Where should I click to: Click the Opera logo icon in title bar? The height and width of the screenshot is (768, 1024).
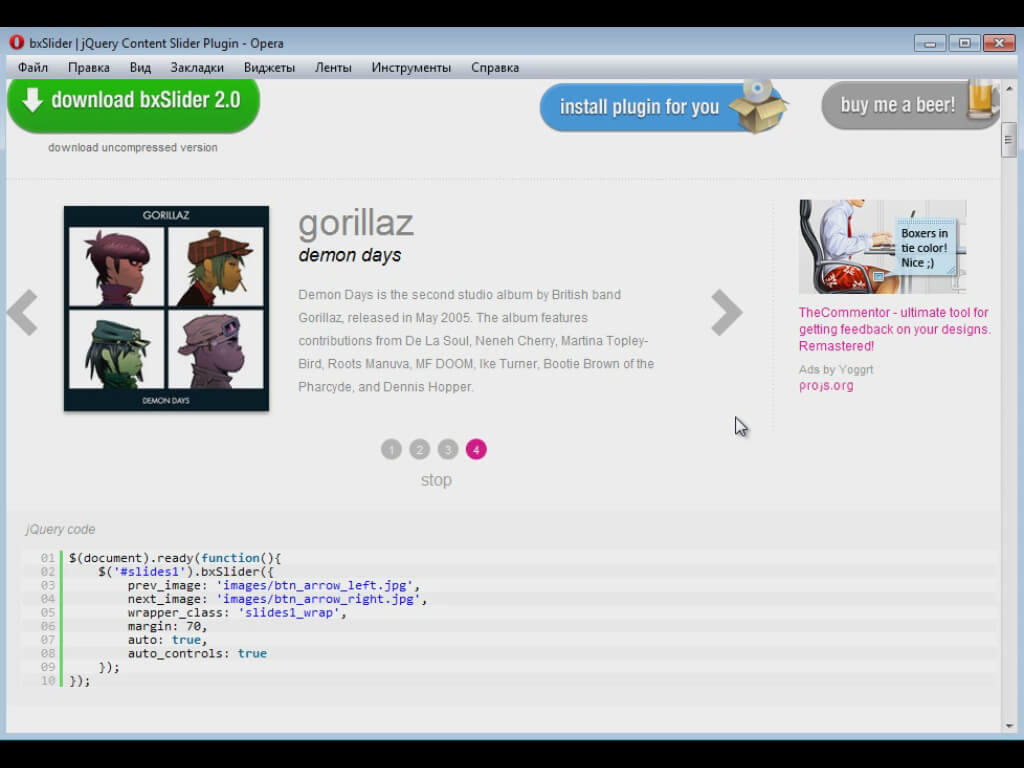tap(16, 42)
